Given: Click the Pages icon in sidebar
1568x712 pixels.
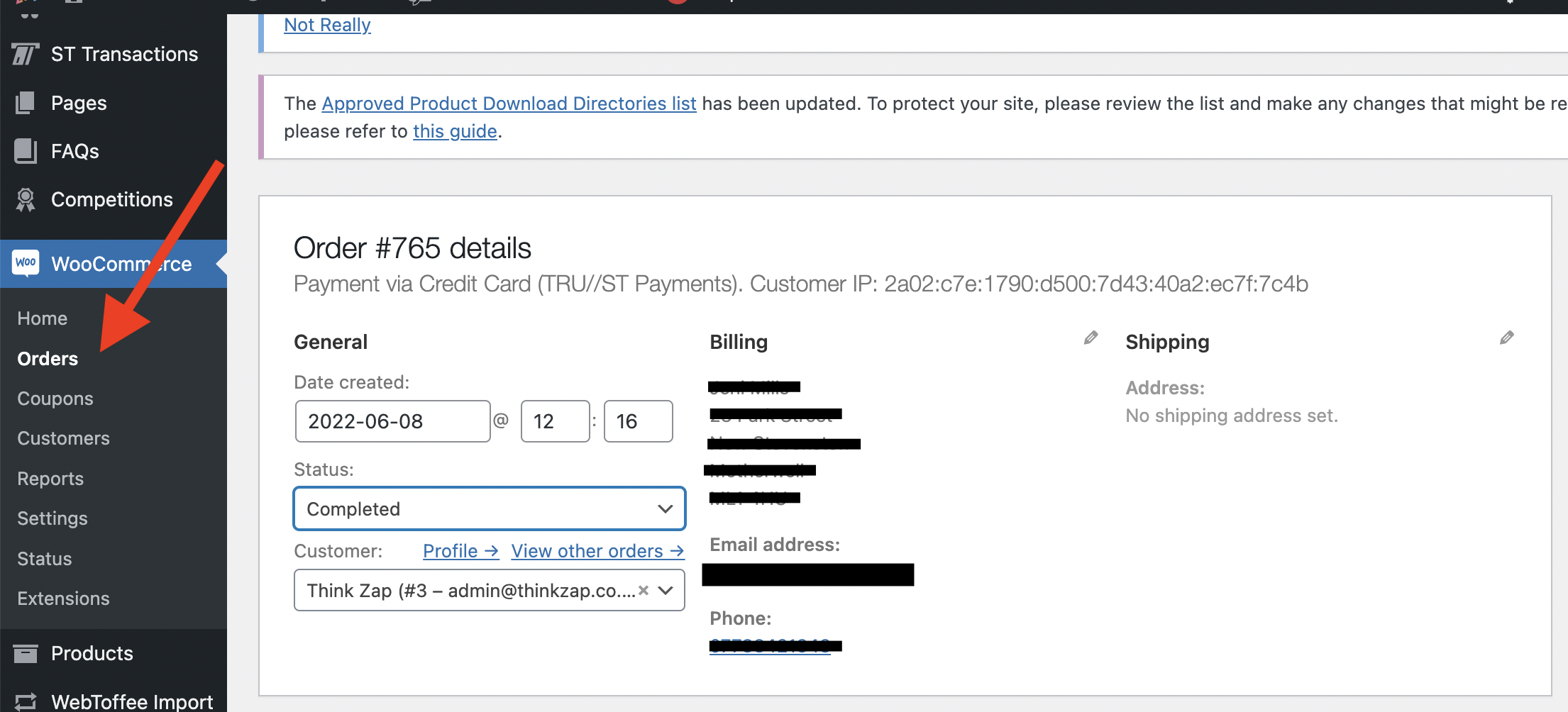Looking at the screenshot, I should (x=26, y=103).
